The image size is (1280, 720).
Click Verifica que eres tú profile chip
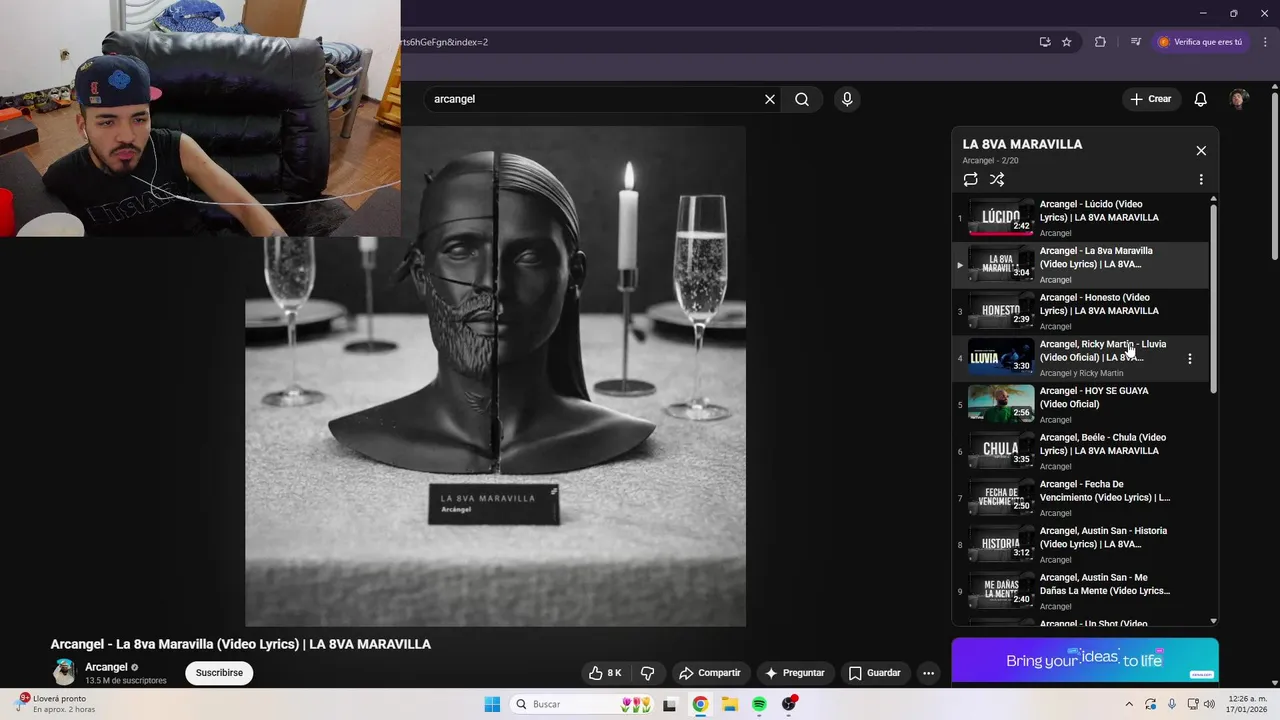(1200, 42)
